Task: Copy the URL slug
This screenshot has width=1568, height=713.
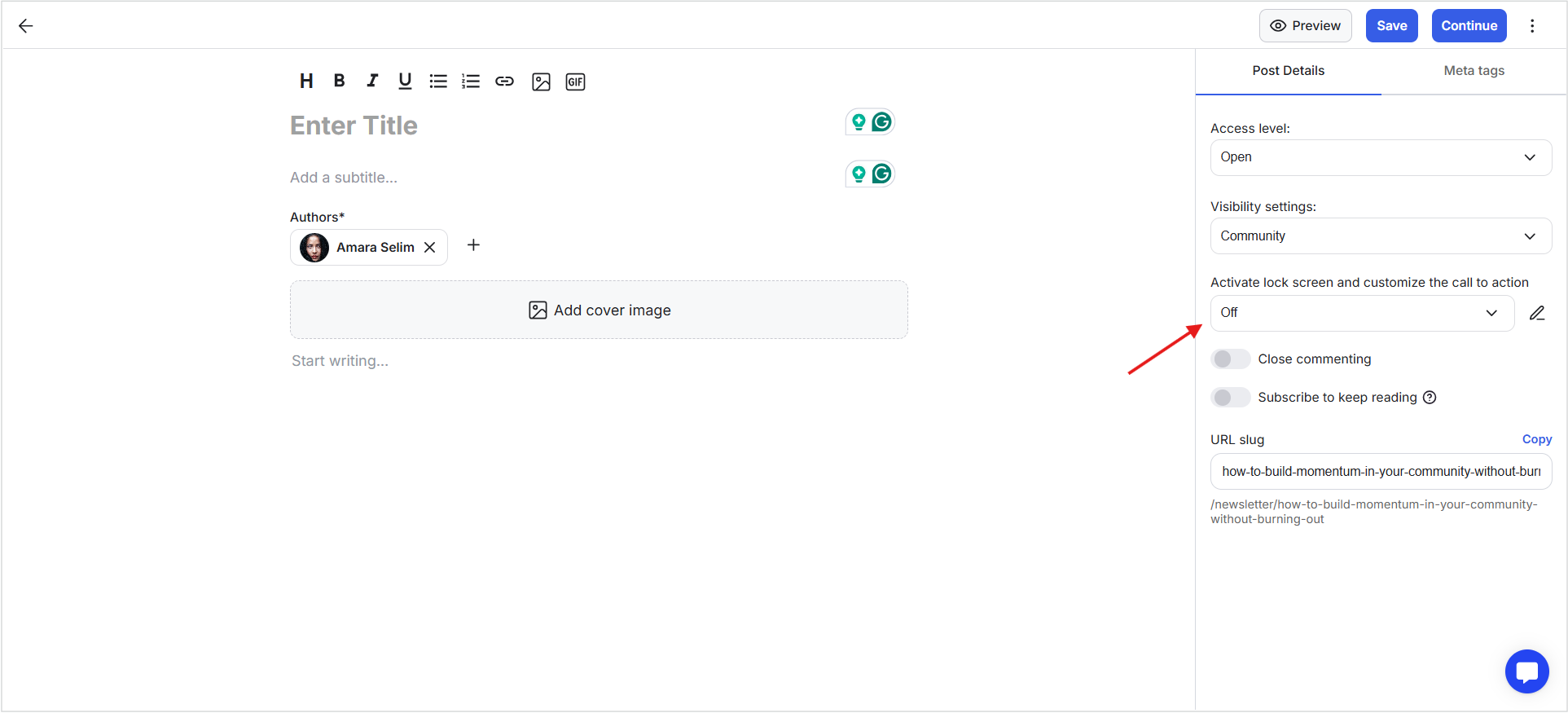Action: [x=1536, y=439]
